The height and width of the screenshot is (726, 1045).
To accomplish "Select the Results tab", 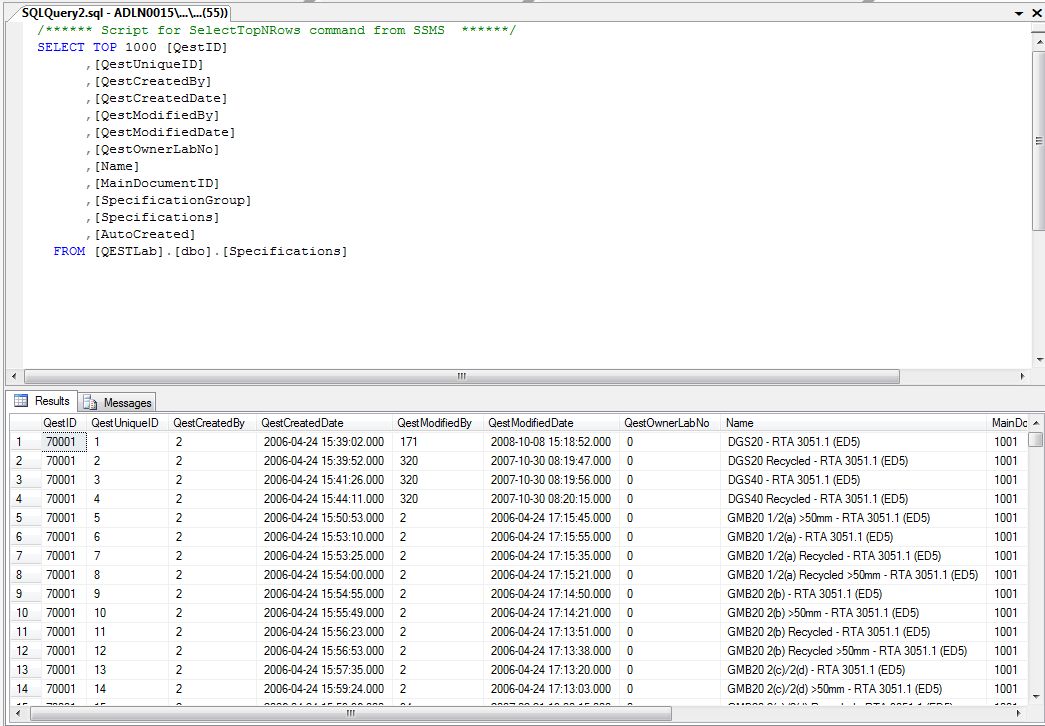I will tap(43, 401).
